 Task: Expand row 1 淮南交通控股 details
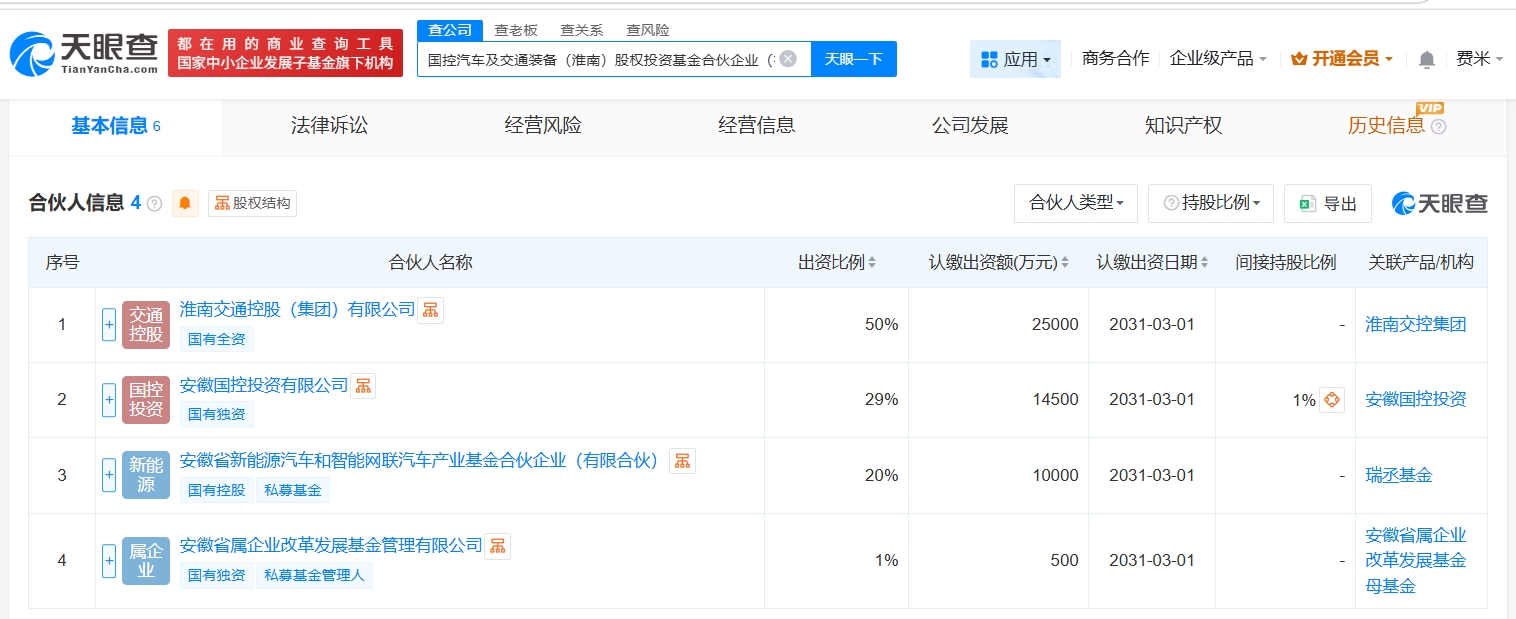pyautogui.click(x=109, y=325)
